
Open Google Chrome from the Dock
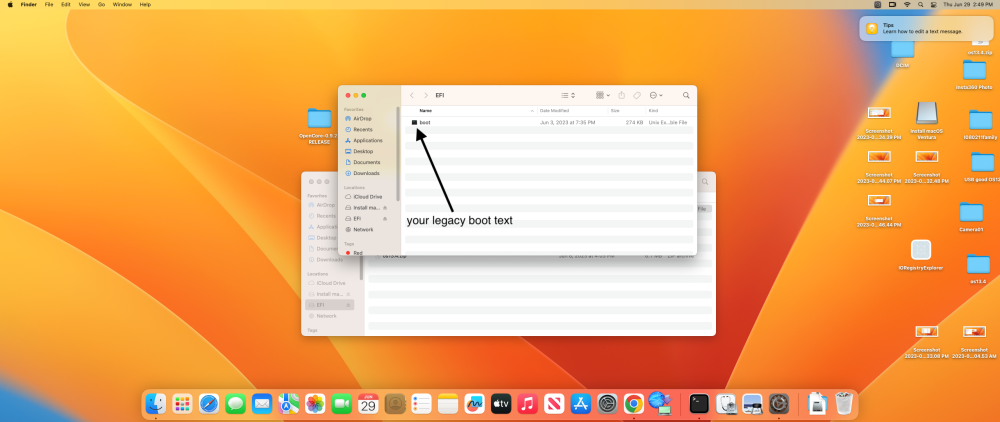point(633,404)
